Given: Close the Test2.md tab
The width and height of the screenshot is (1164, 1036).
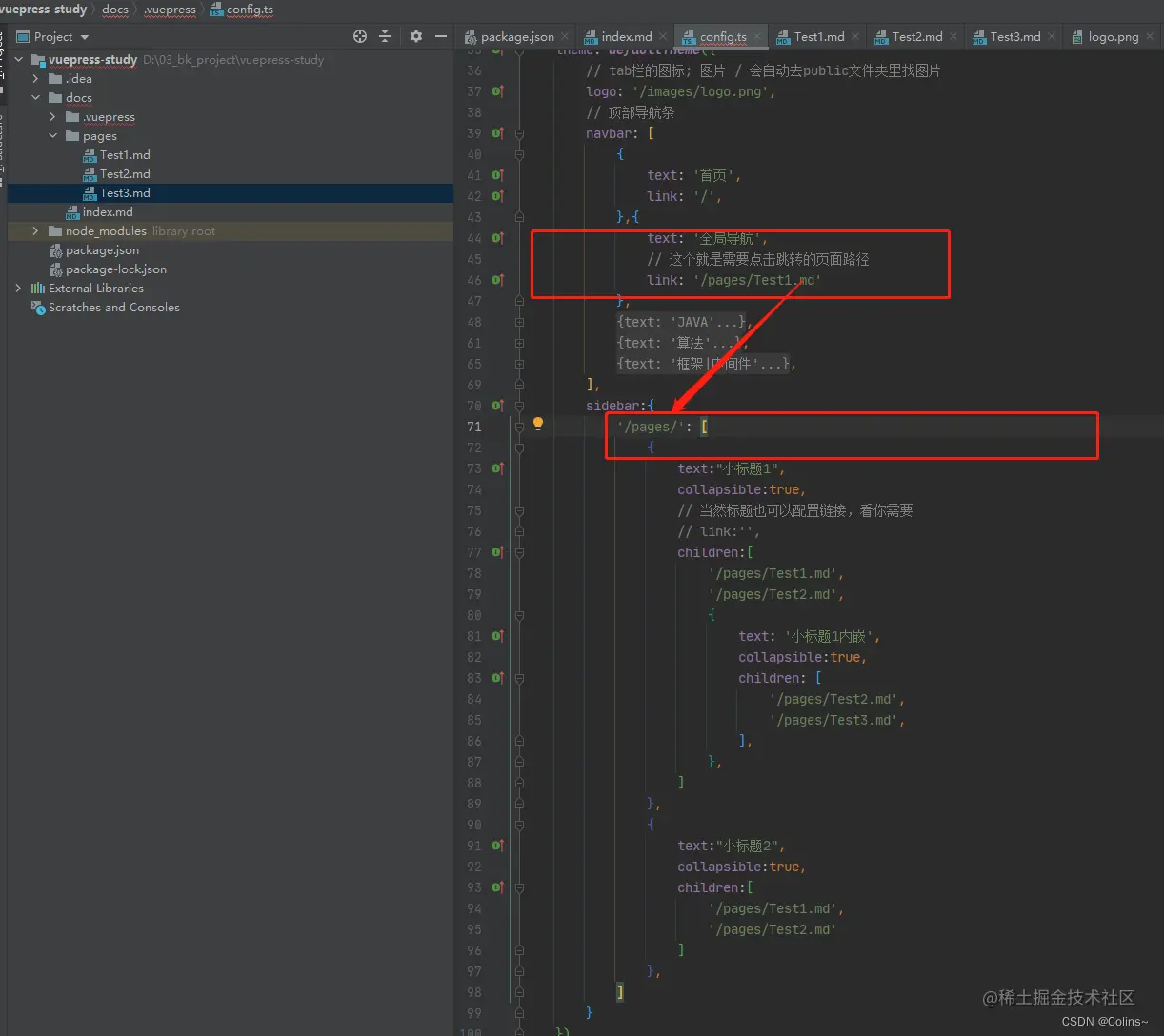Looking at the screenshot, I should [x=953, y=36].
